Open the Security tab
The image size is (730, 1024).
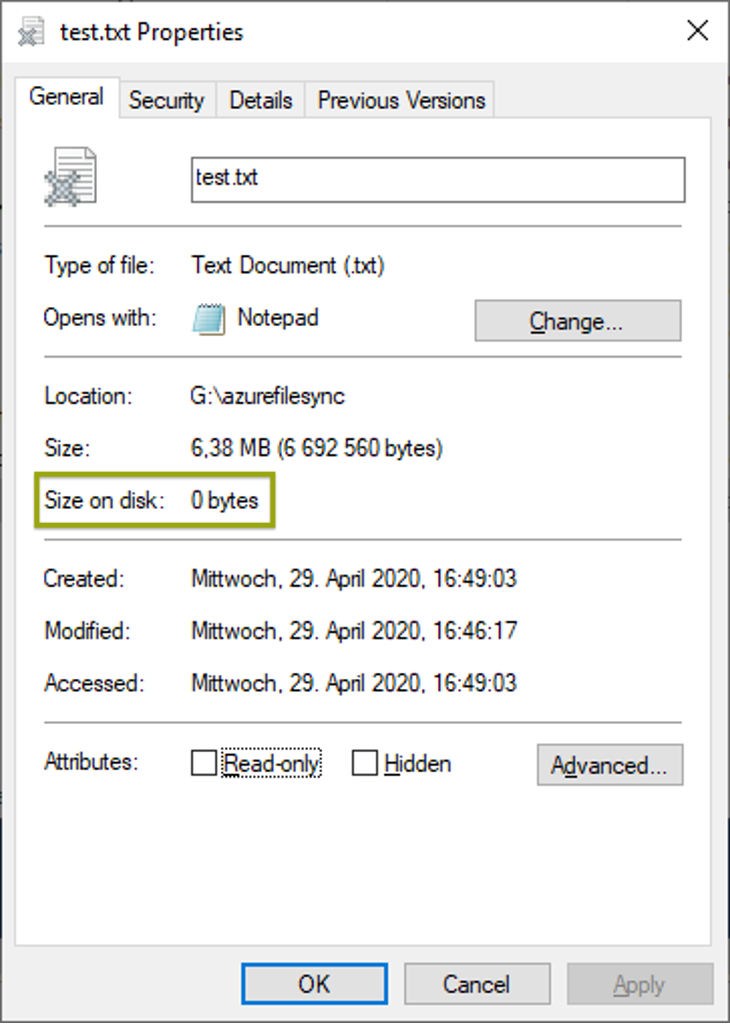166,100
